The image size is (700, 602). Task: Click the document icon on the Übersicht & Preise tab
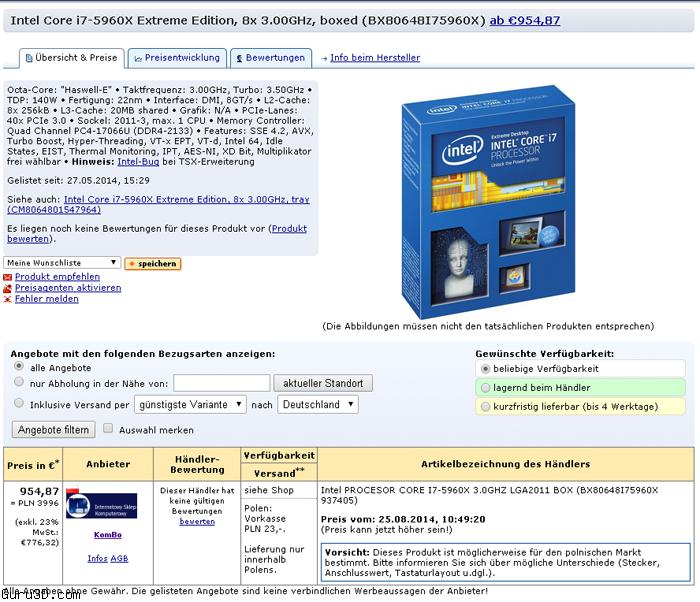coord(29,59)
